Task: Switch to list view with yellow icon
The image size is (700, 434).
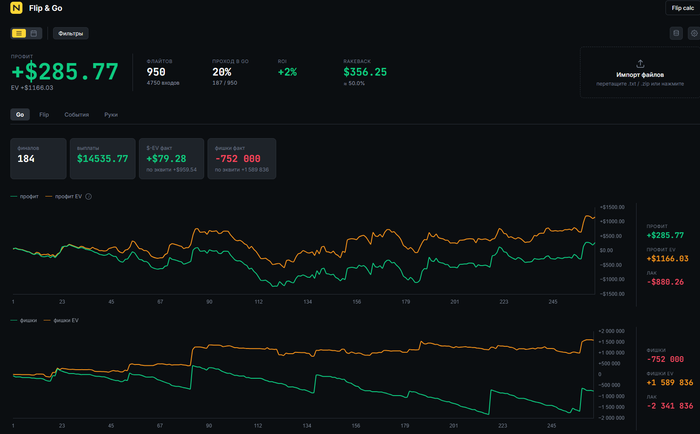Action: pos(19,33)
